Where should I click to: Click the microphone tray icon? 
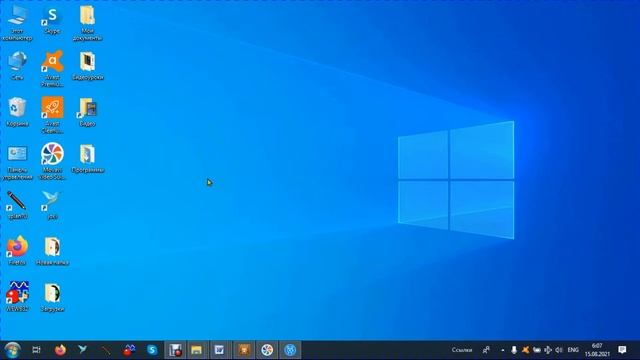click(x=514, y=350)
